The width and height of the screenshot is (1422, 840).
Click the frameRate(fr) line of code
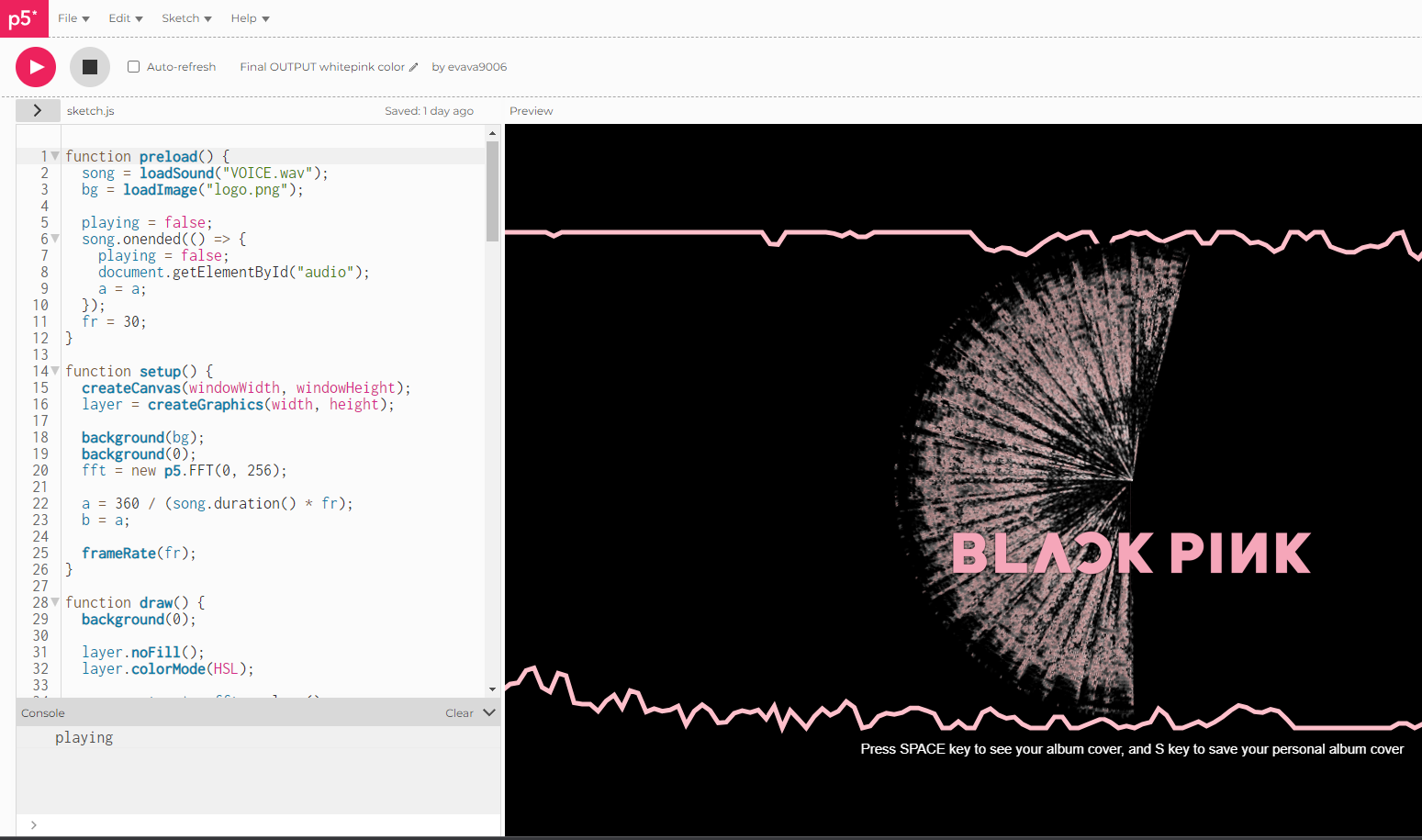click(139, 553)
